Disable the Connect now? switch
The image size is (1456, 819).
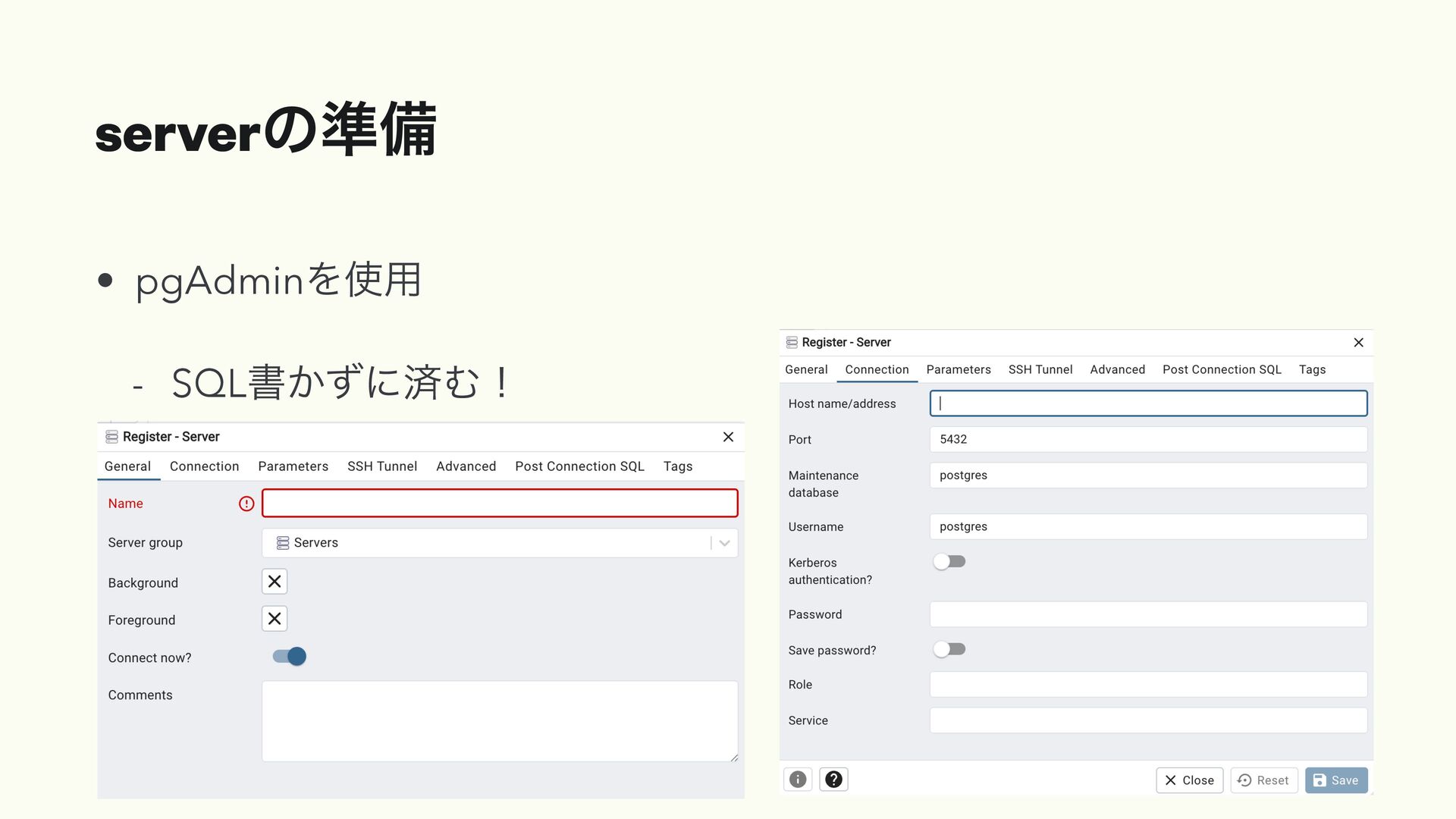[x=290, y=657]
